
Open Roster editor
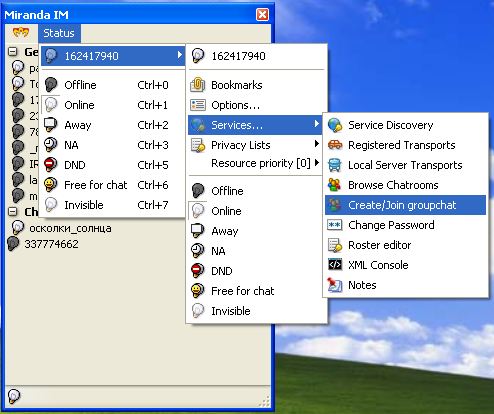coord(405,245)
